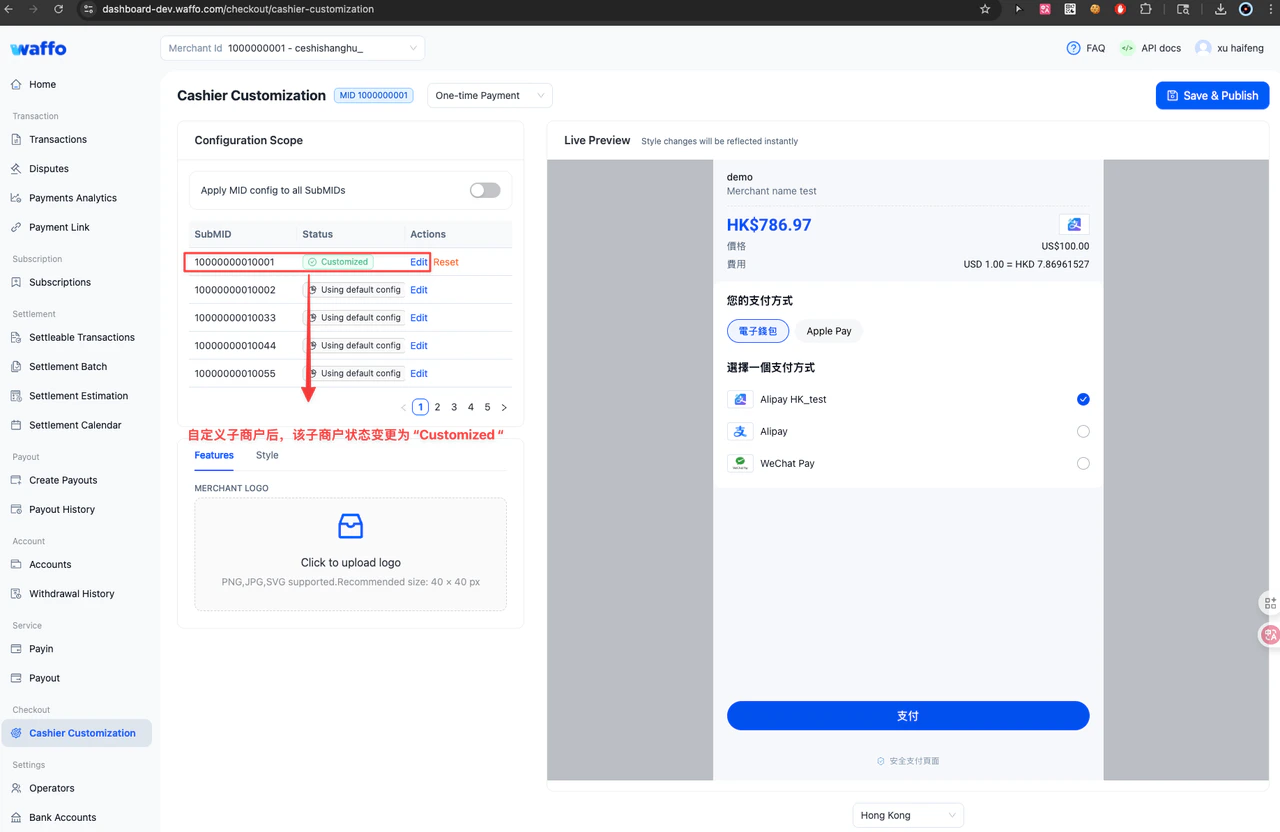Click the Accounts sidebar icon
The height and width of the screenshot is (832, 1280).
16,564
